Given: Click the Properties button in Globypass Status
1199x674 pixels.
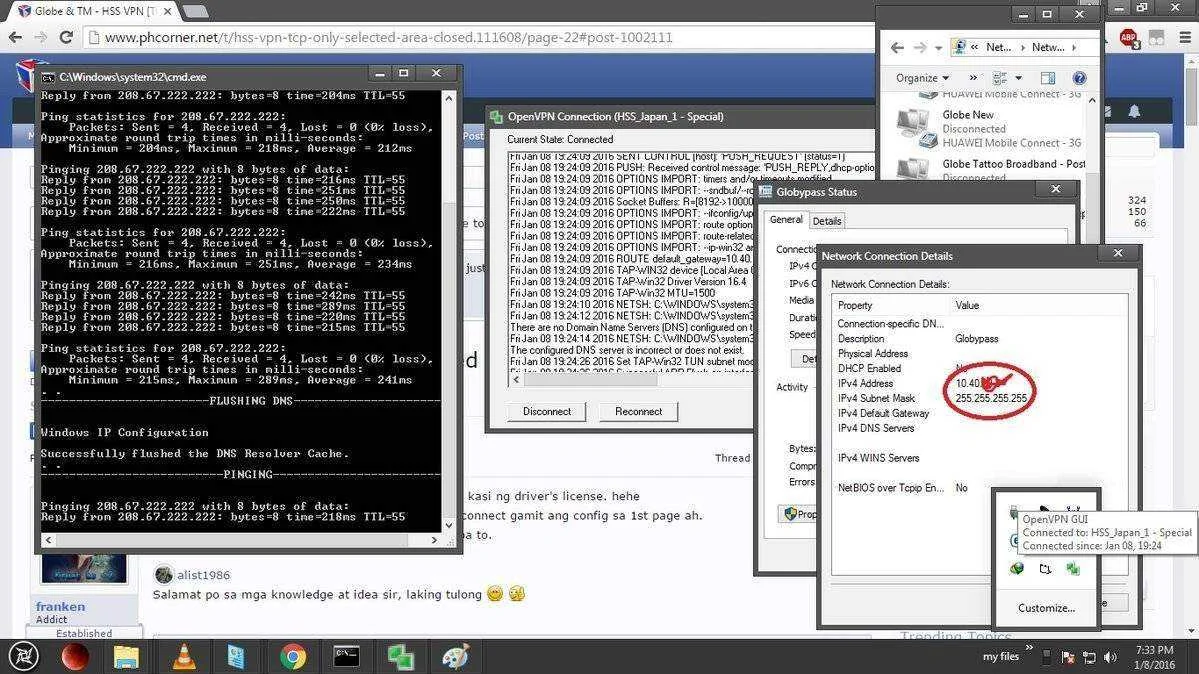Looking at the screenshot, I should [798, 514].
